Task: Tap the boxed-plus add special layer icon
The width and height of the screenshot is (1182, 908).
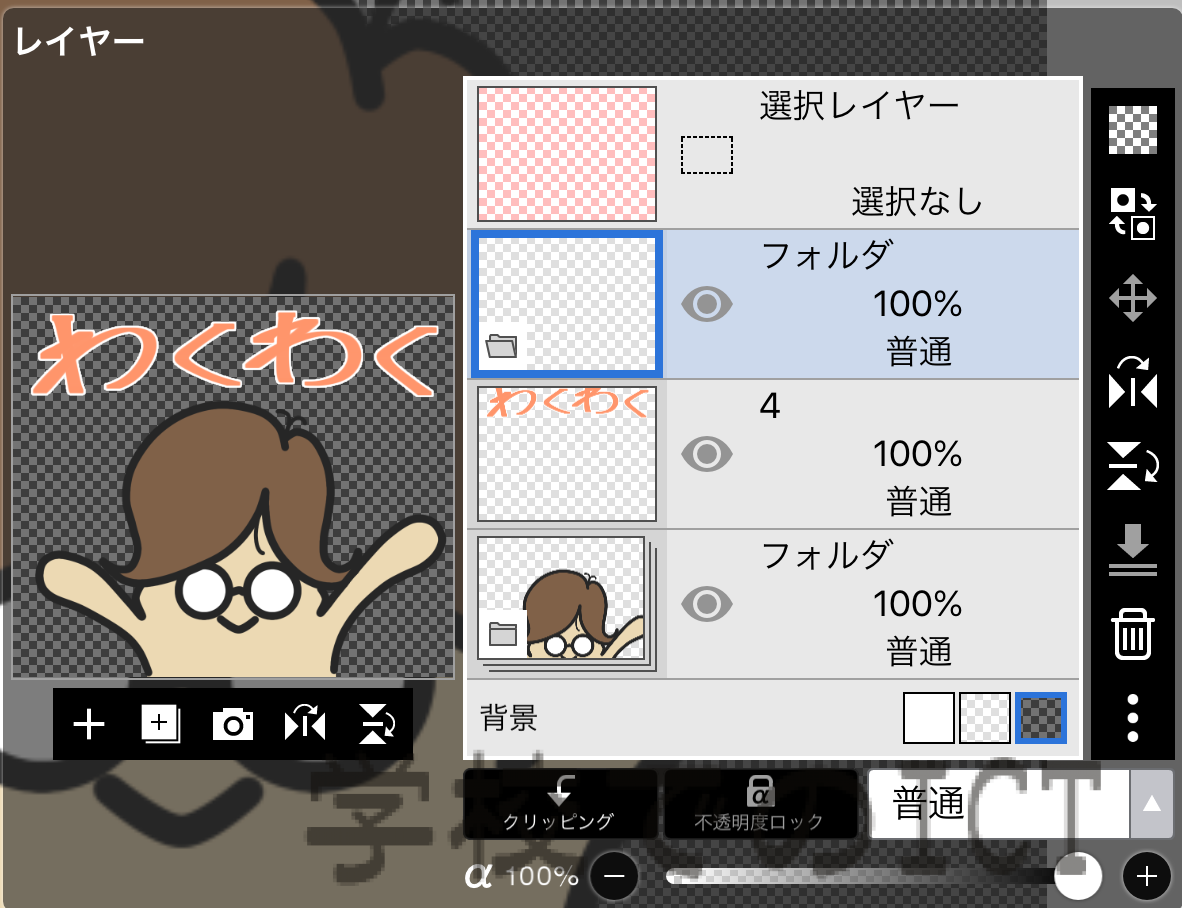Action: coord(161,724)
